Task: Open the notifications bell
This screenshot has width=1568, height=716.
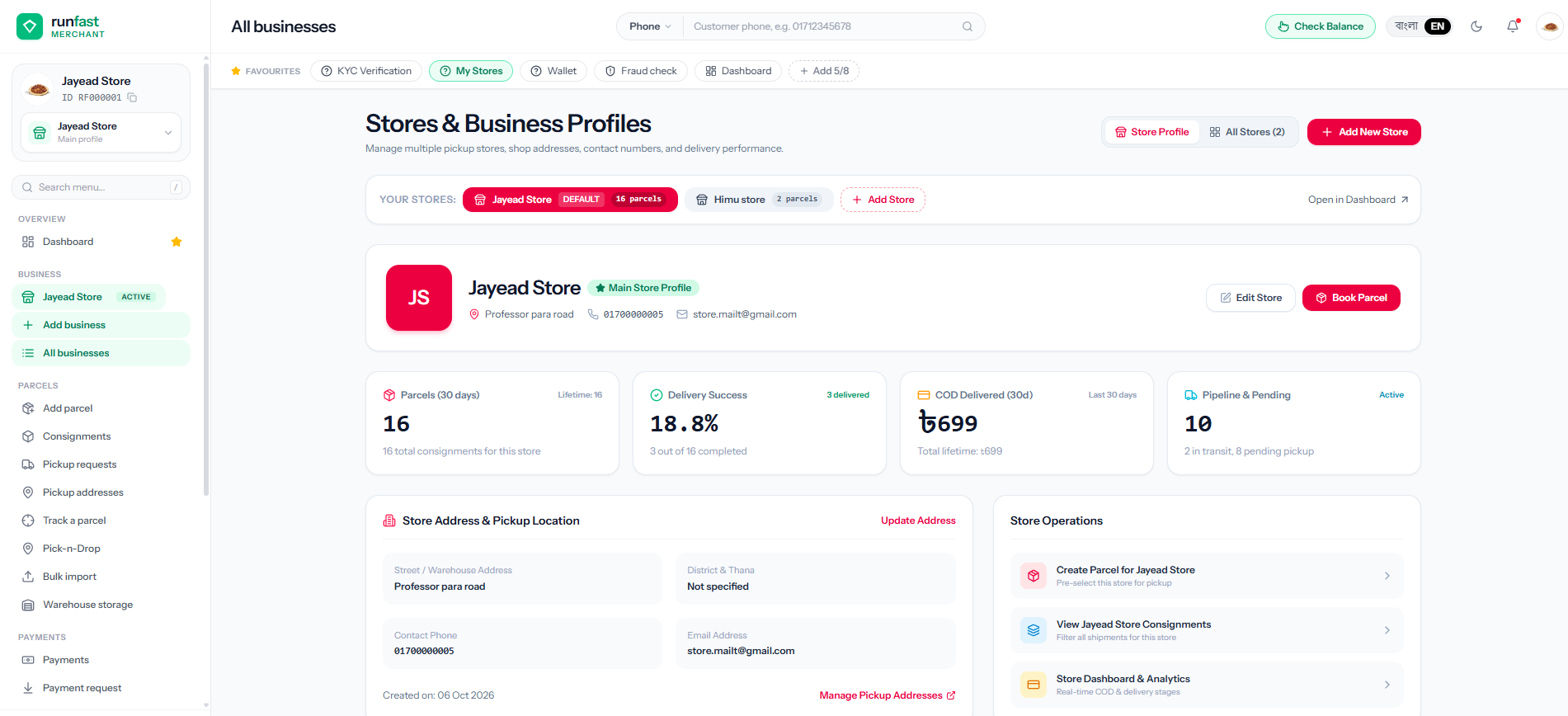Action: [1513, 26]
